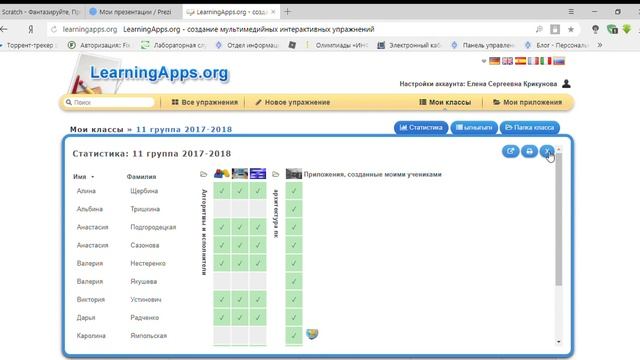Click third checkmark cell for Дарья Радченко

click(x=258, y=317)
